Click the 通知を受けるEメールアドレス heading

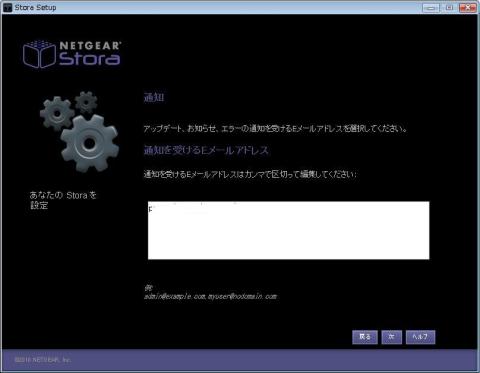pos(206,150)
